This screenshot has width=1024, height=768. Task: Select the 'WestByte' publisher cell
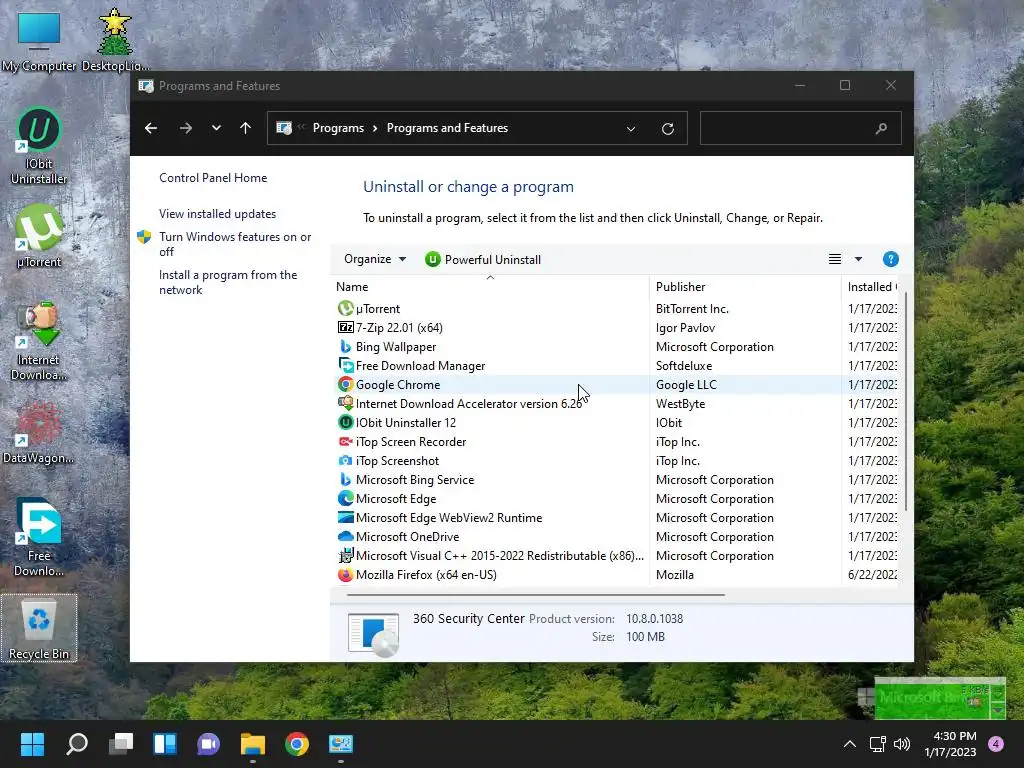tap(680, 404)
